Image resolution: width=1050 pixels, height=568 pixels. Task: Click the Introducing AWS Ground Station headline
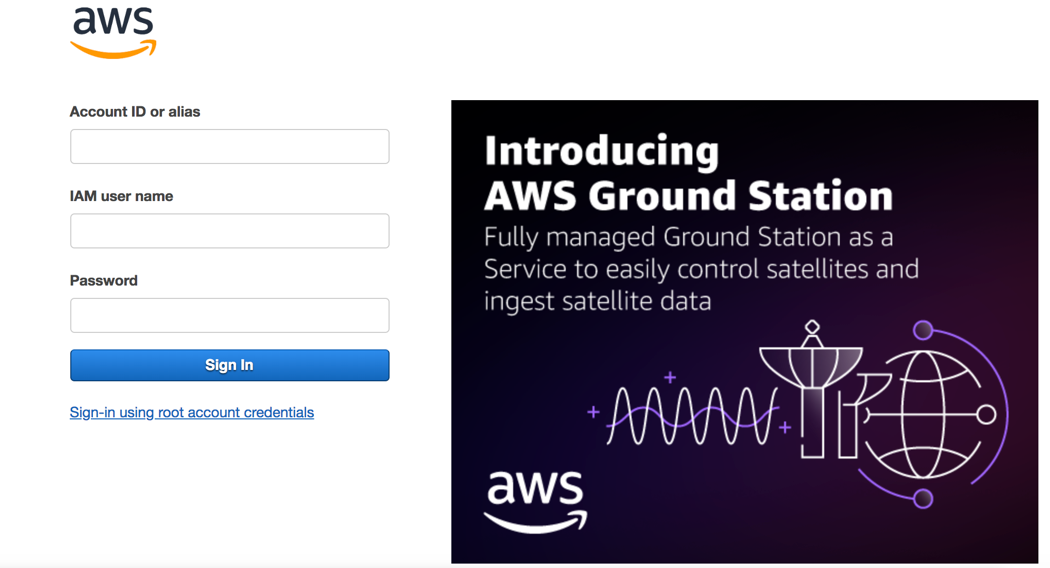click(687, 173)
